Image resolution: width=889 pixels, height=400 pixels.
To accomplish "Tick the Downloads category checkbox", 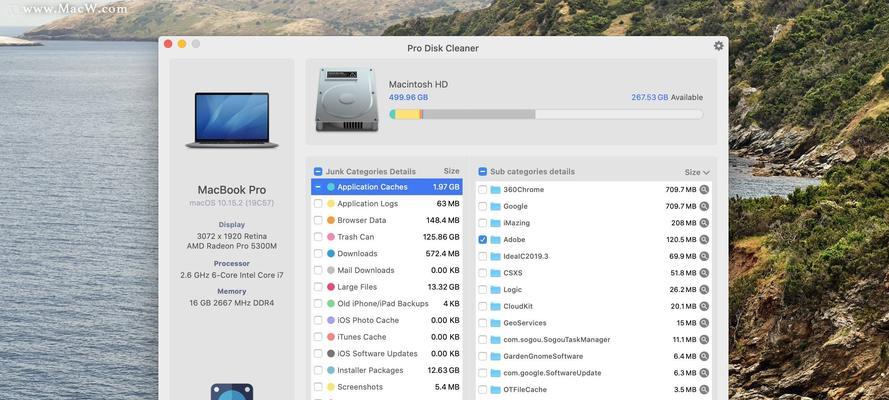I will [318, 254].
